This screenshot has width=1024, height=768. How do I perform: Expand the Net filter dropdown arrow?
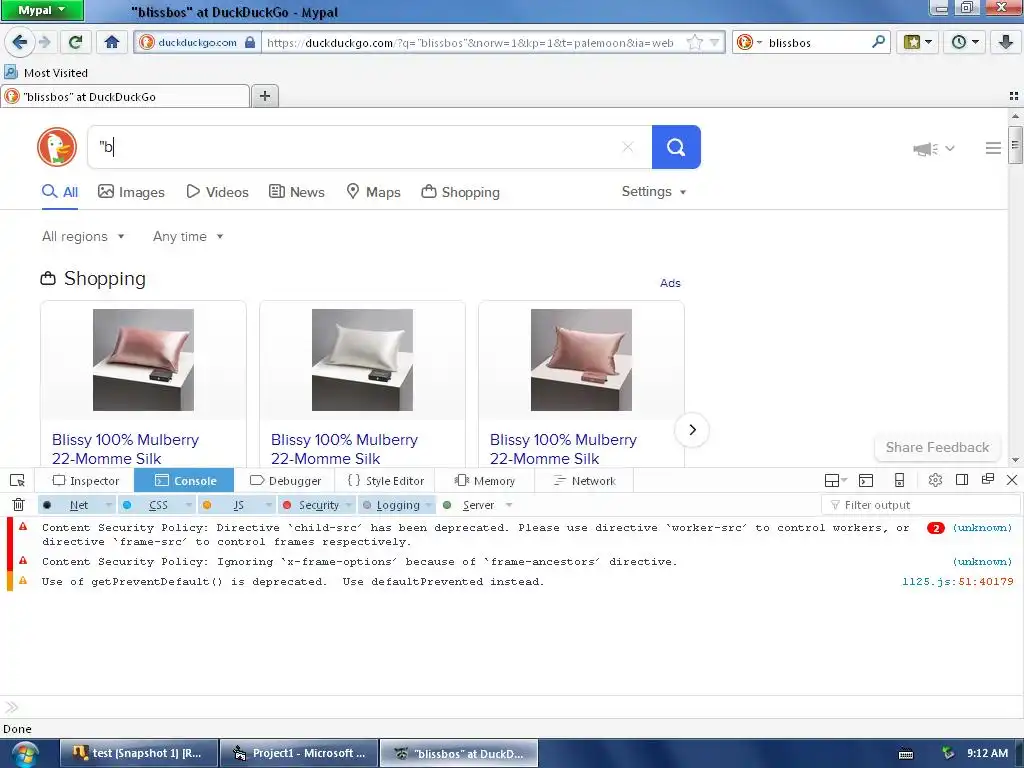[109, 505]
